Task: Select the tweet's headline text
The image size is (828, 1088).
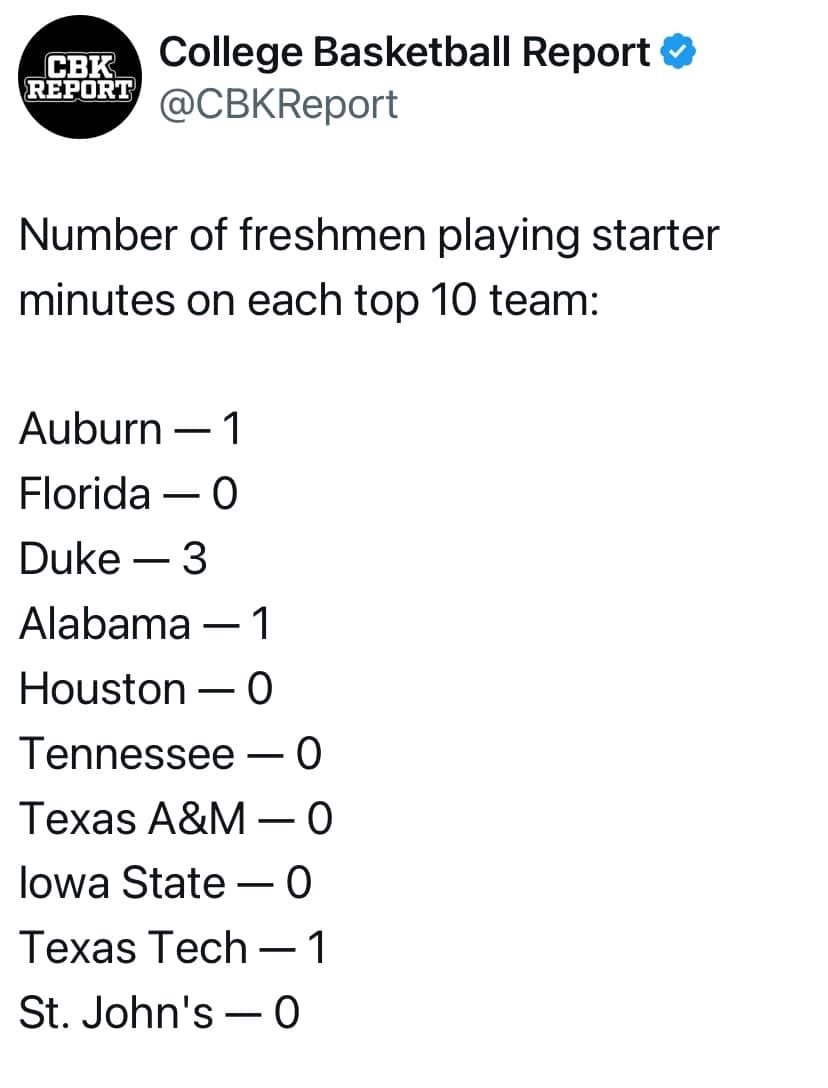Action: pos(369,267)
